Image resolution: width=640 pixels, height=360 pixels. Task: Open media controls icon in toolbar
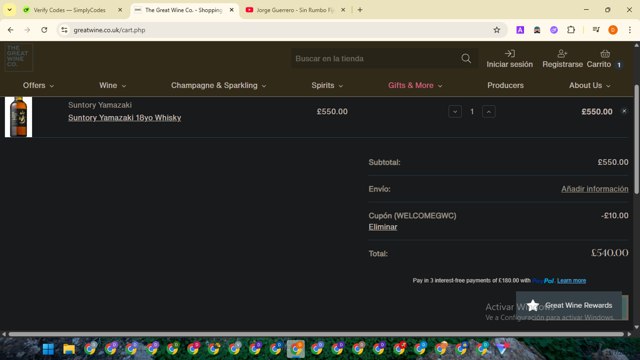(596, 30)
